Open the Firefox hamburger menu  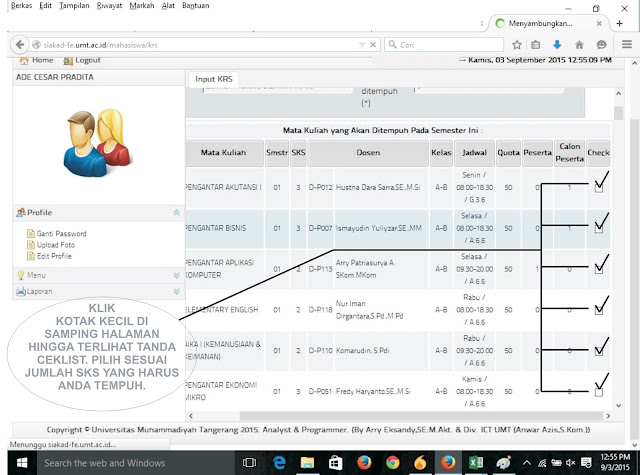[627, 44]
